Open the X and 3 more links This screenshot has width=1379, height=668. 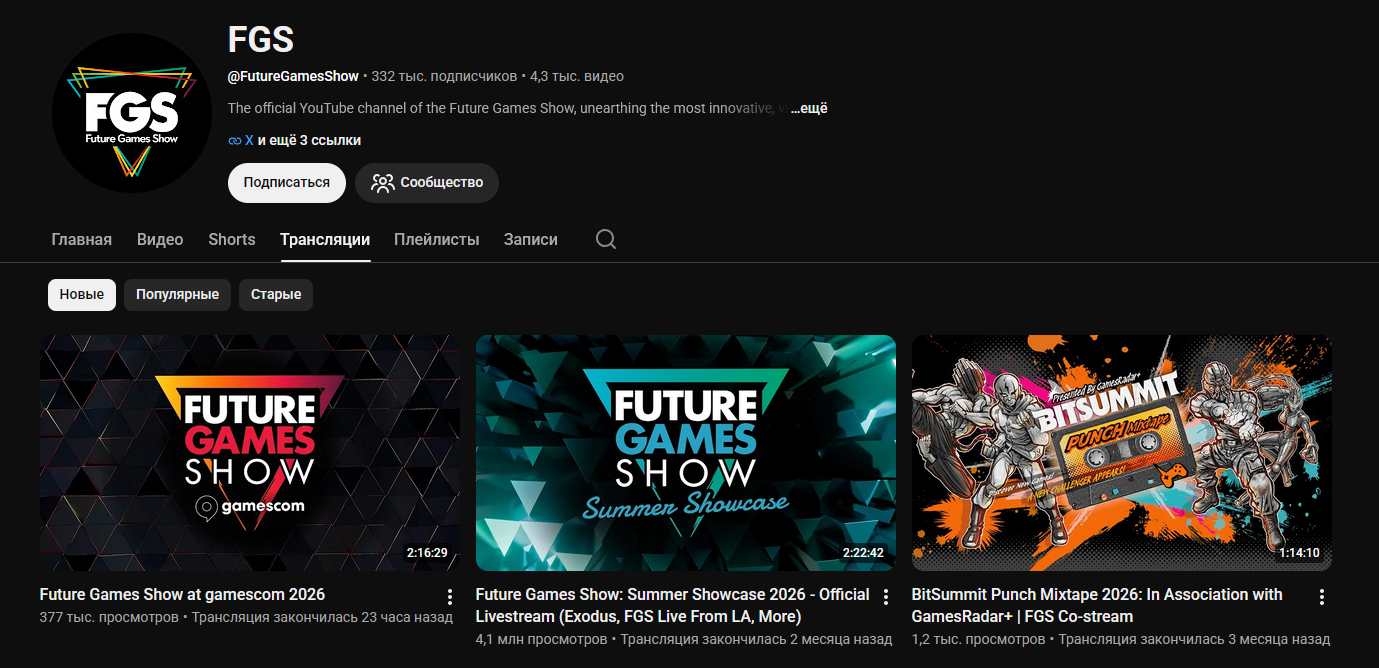(x=303, y=141)
